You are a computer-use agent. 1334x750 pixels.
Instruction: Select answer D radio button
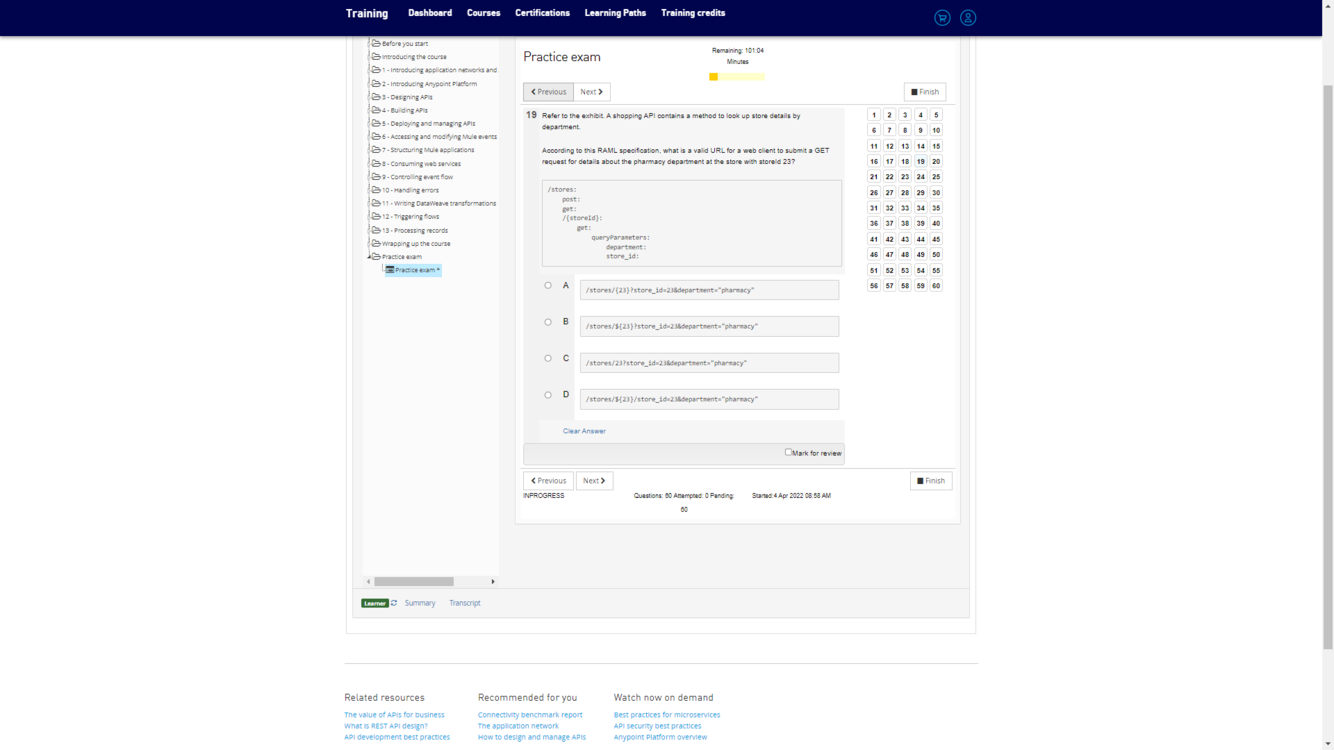(548, 395)
